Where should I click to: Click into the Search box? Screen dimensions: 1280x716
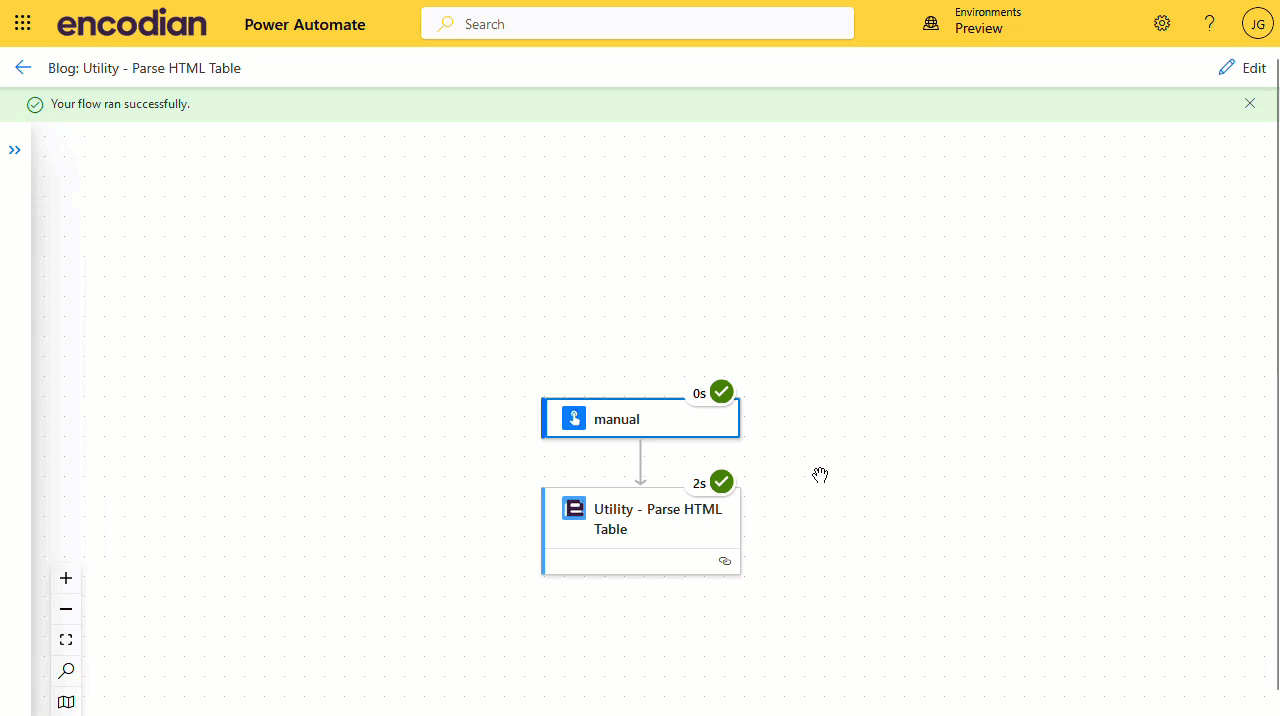[x=637, y=23]
